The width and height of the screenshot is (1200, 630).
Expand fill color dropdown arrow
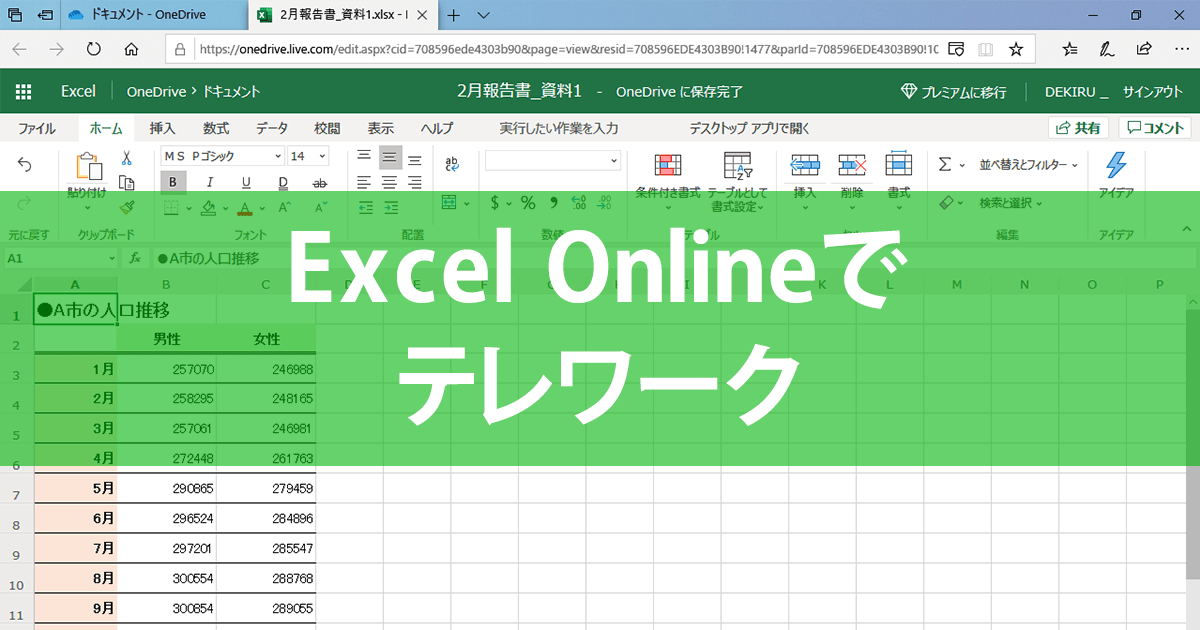coord(226,207)
